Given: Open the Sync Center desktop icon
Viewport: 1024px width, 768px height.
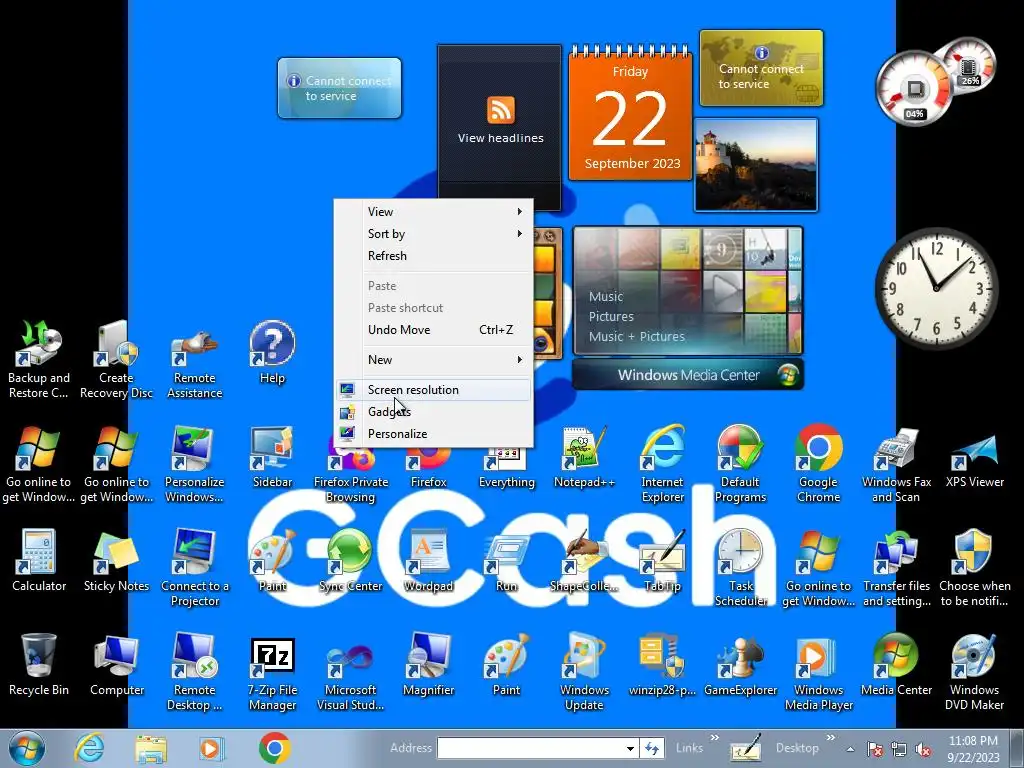Looking at the screenshot, I should pyautogui.click(x=350, y=560).
